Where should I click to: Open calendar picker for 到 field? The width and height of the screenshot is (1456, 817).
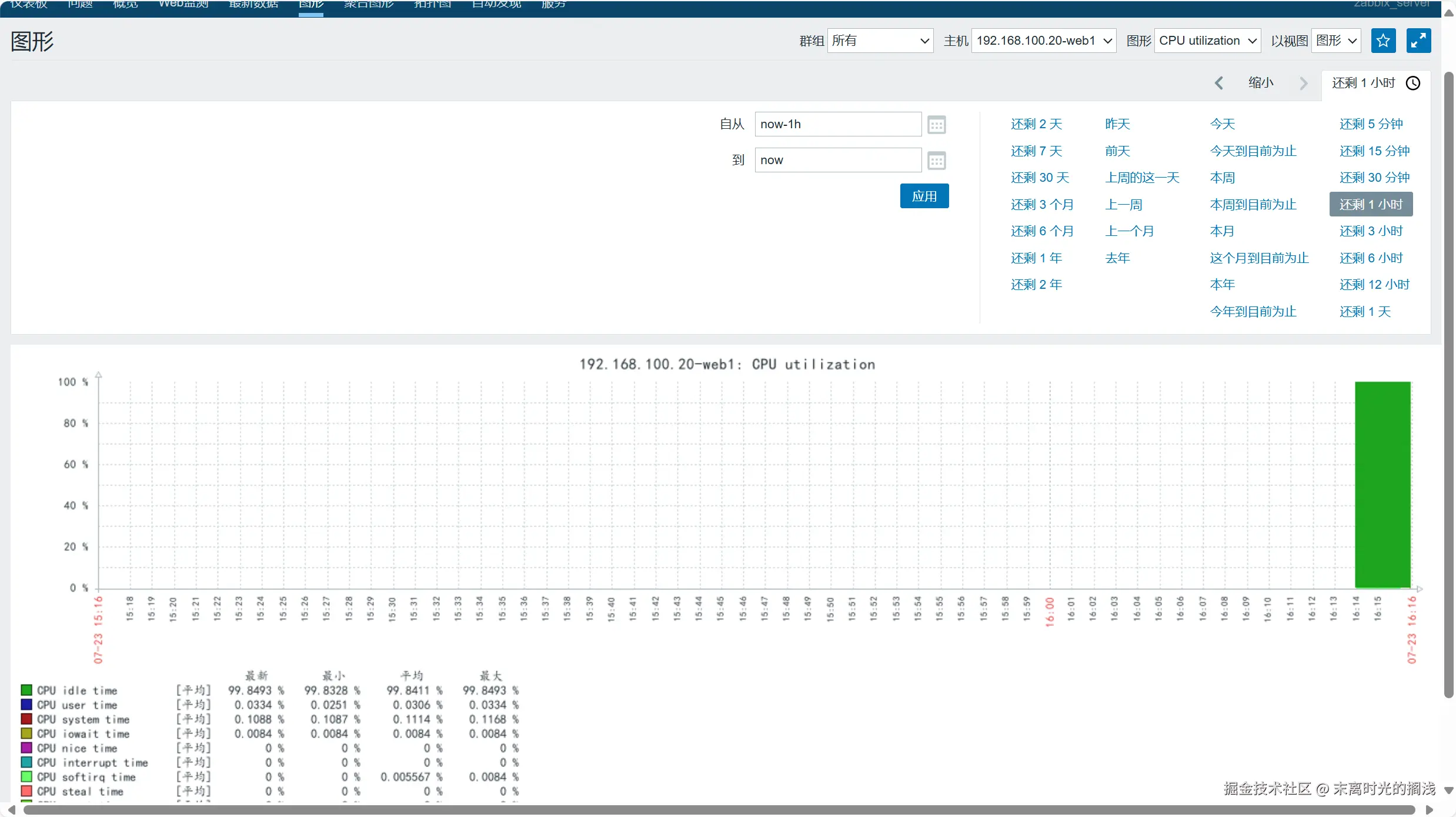pyautogui.click(x=936, y=161)
